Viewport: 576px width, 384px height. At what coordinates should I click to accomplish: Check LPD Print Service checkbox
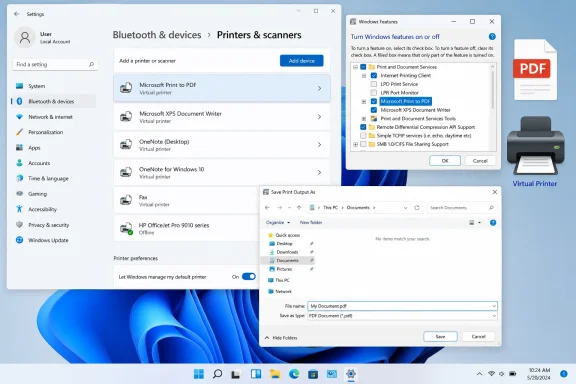pos(374,84)
